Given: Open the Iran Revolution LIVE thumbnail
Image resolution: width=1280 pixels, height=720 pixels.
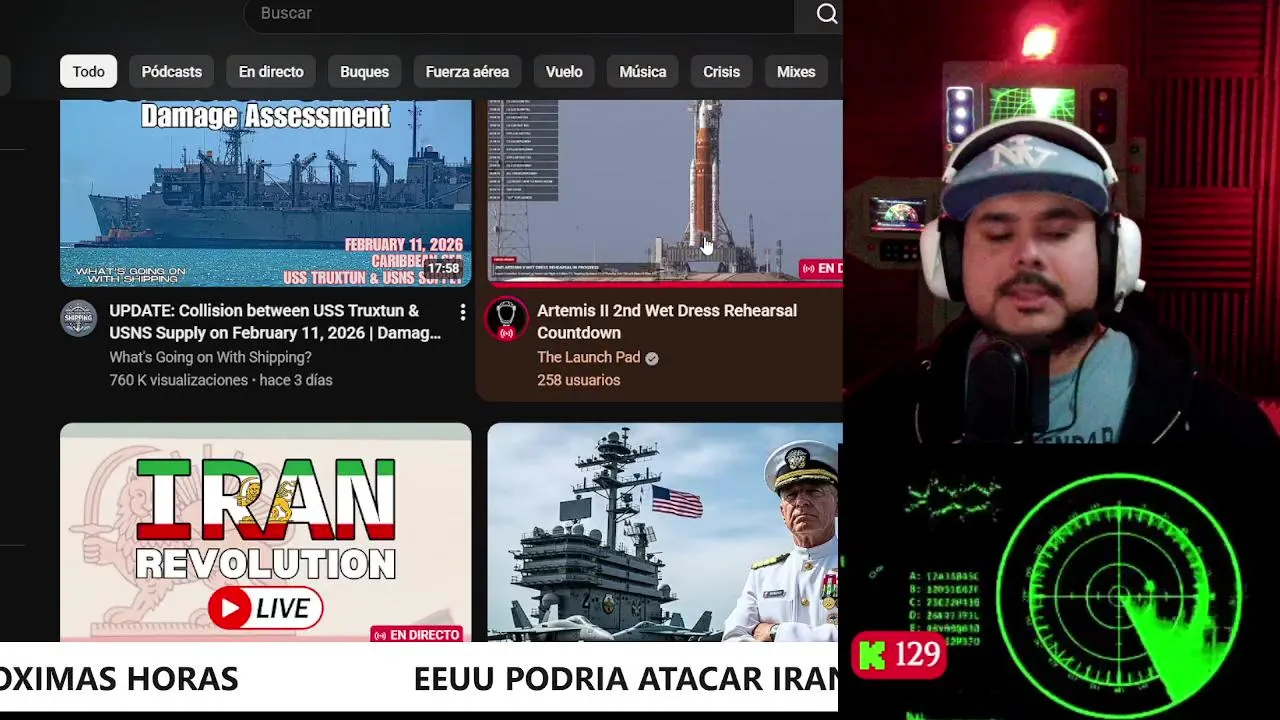Looking at the screenshot, I should pyautogui.click(x=265, y=532).
